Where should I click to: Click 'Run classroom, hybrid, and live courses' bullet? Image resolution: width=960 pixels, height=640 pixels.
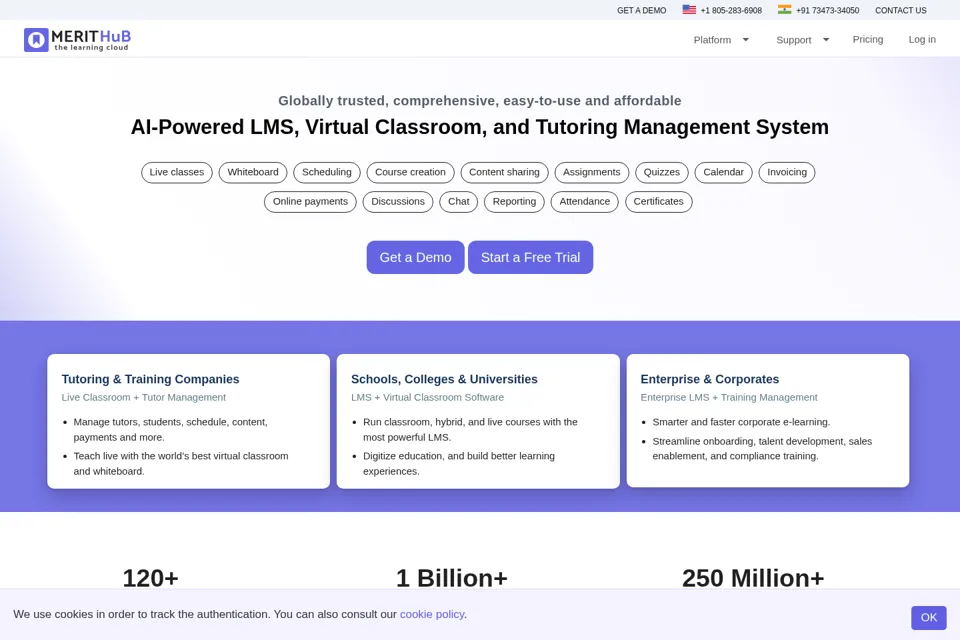[470, 429]
